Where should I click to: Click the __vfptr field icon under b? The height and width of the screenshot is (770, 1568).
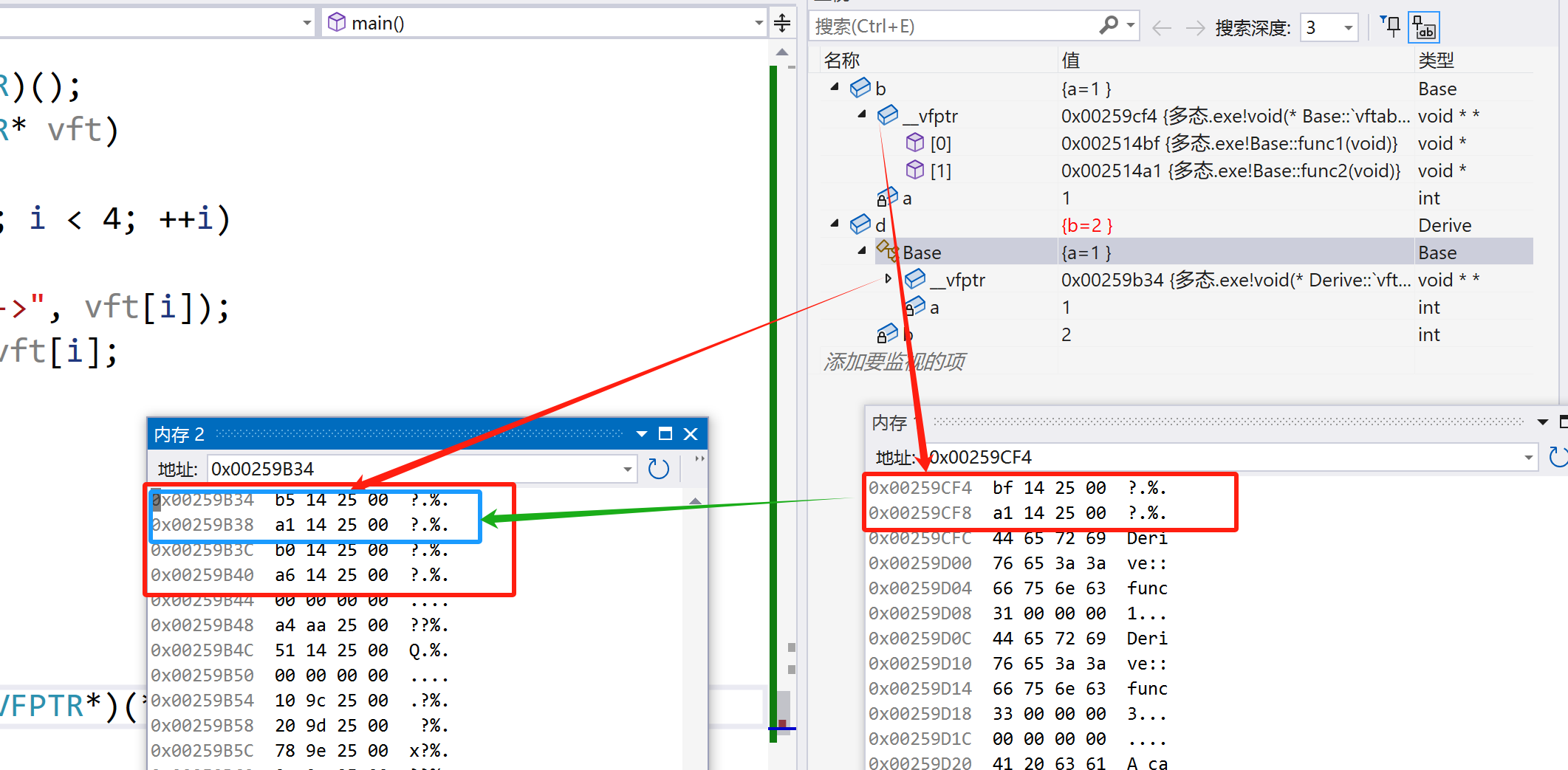tap(888, 115)
